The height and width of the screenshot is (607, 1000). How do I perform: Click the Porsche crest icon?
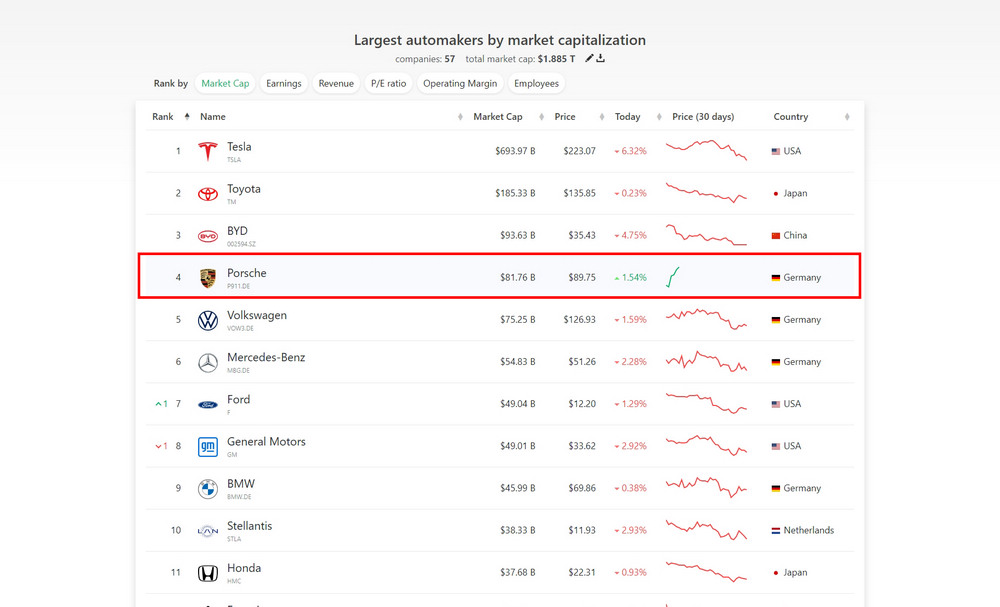[207, 278]
